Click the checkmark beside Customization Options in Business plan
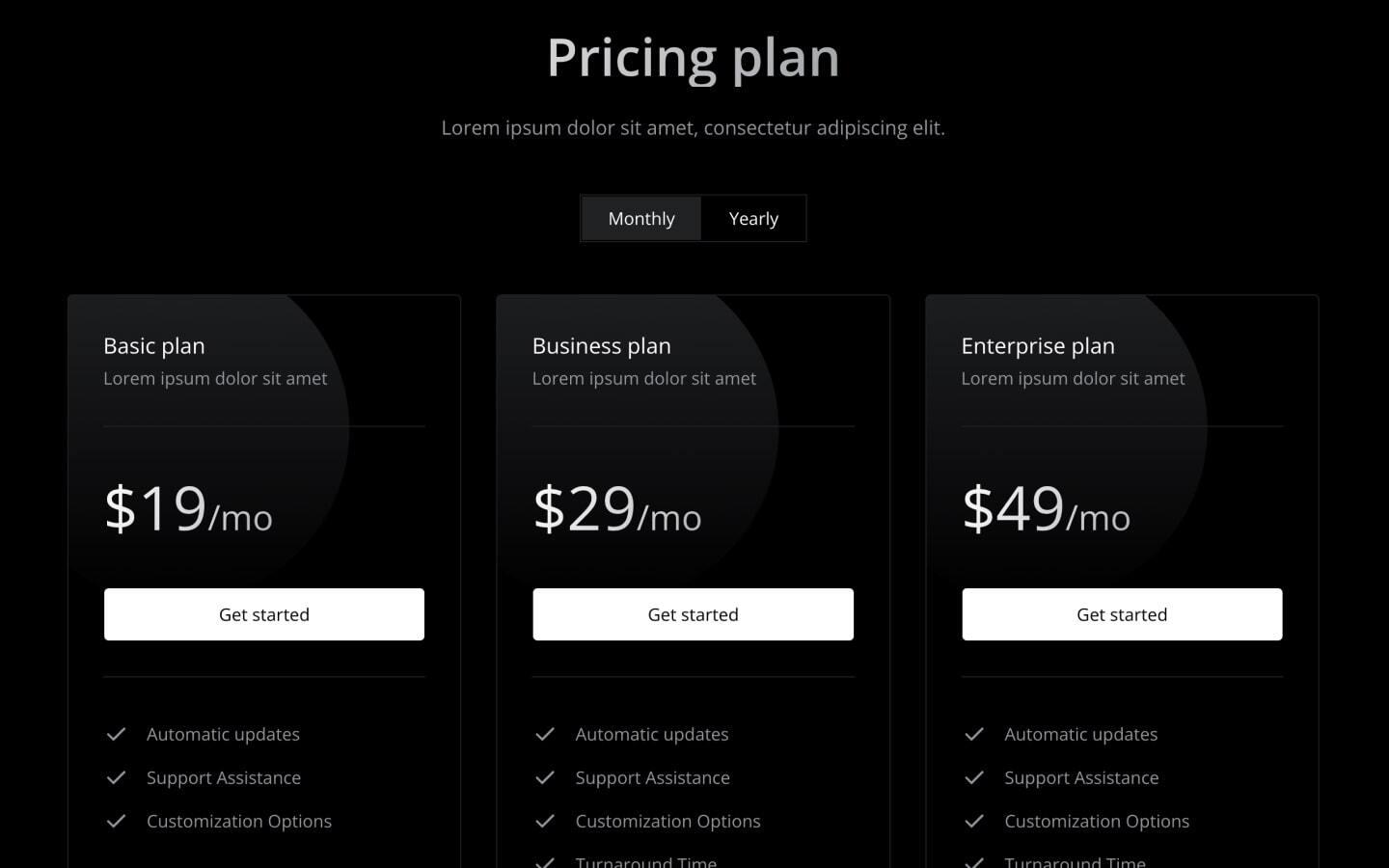Viewport: 1389px width, 868px height. (x=546, y=821)
